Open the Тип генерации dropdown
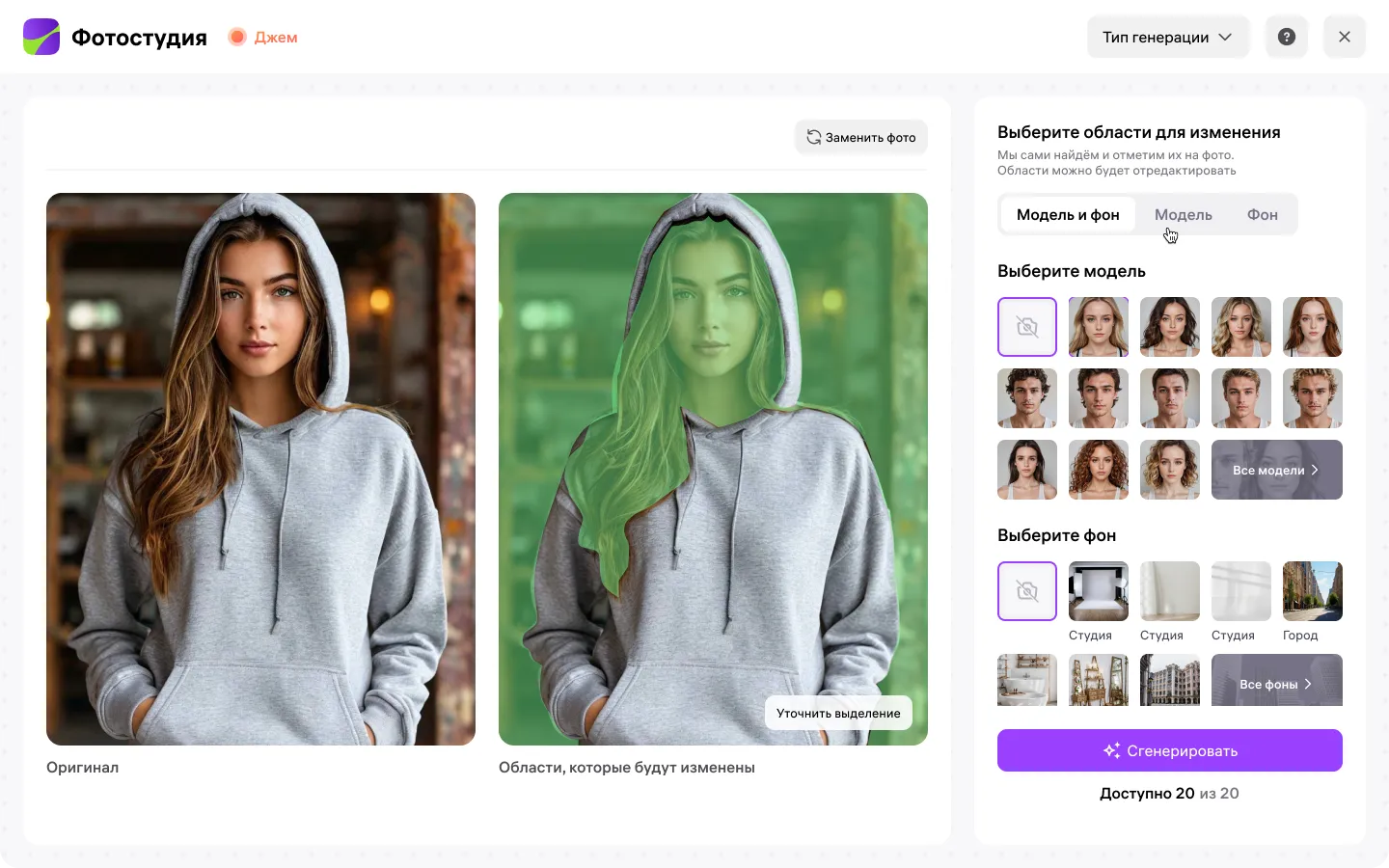The height and width of the screenshot is (868, 1389). click(1167, 37)
